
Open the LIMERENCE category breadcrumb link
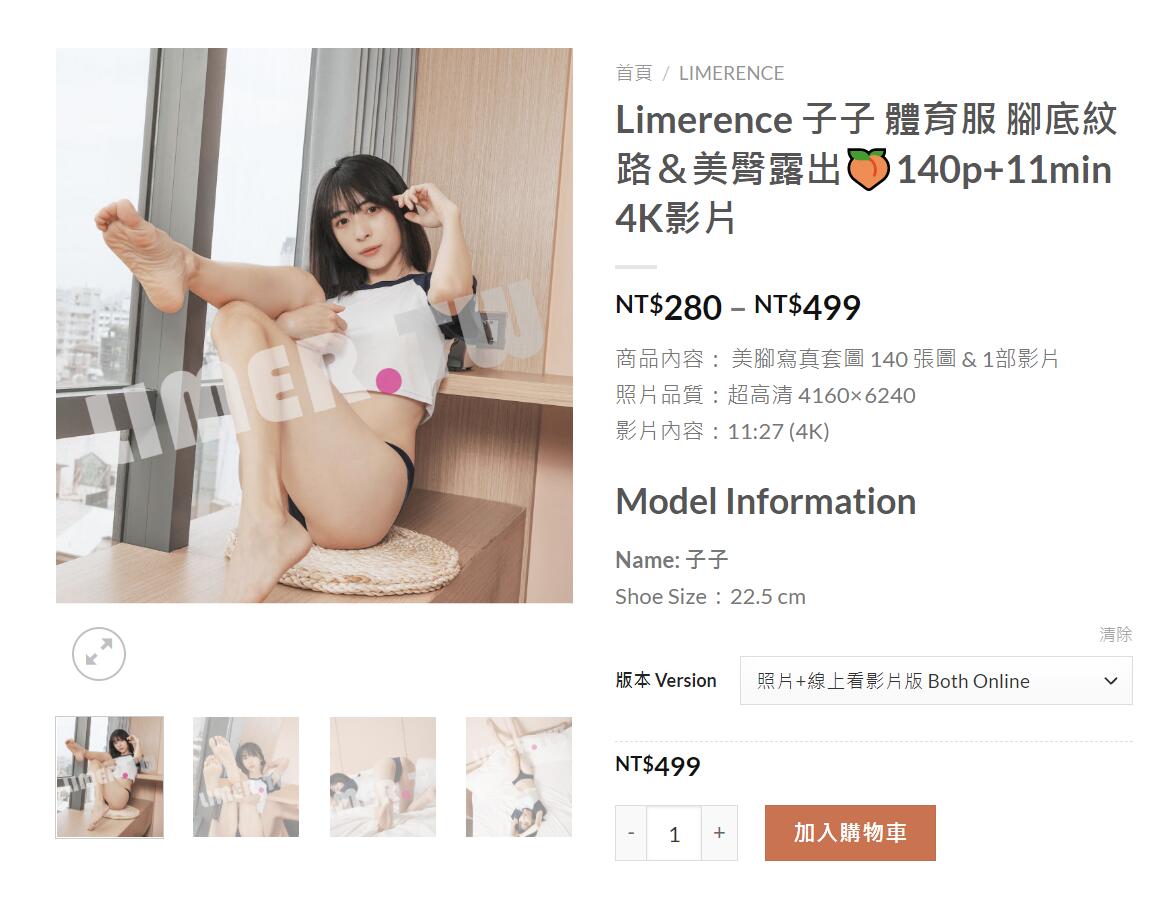(731, 73)
